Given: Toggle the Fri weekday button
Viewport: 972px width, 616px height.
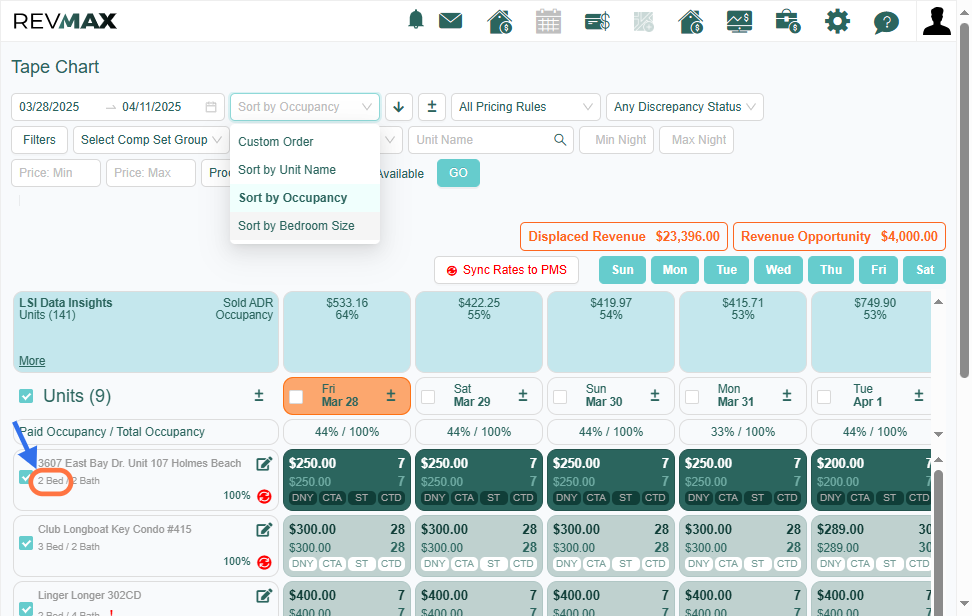Looking at the screenshot, I should pyautogui.click(x=878, y=270).
